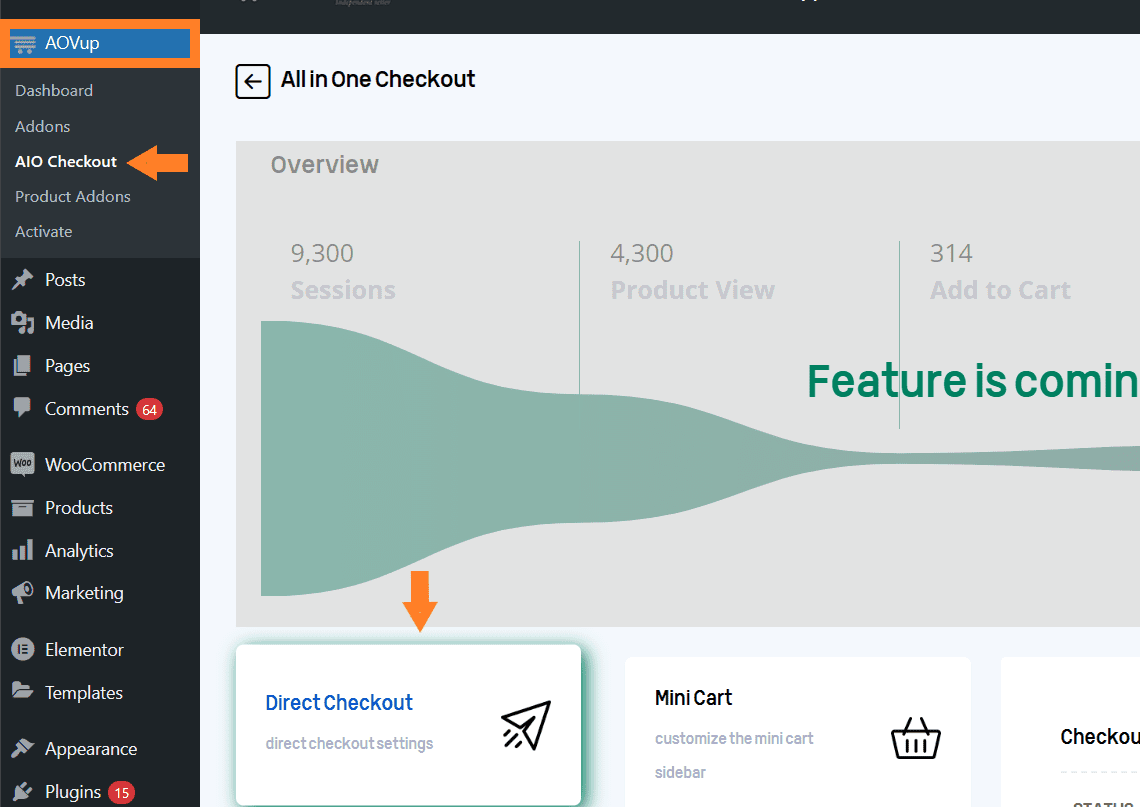Click the Appearance paintbrush icon
1140x807 pixels.
click(x=23, y=748)
